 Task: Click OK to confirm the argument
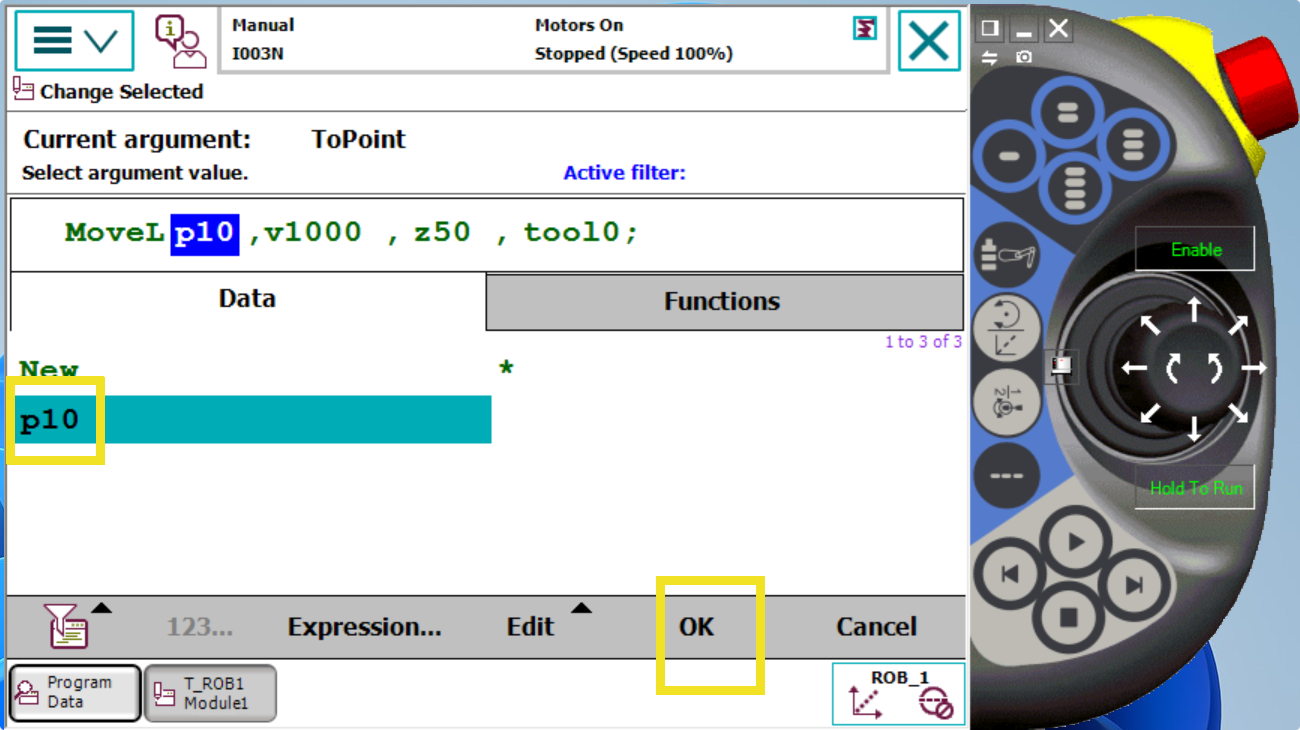tap(697, 627)
